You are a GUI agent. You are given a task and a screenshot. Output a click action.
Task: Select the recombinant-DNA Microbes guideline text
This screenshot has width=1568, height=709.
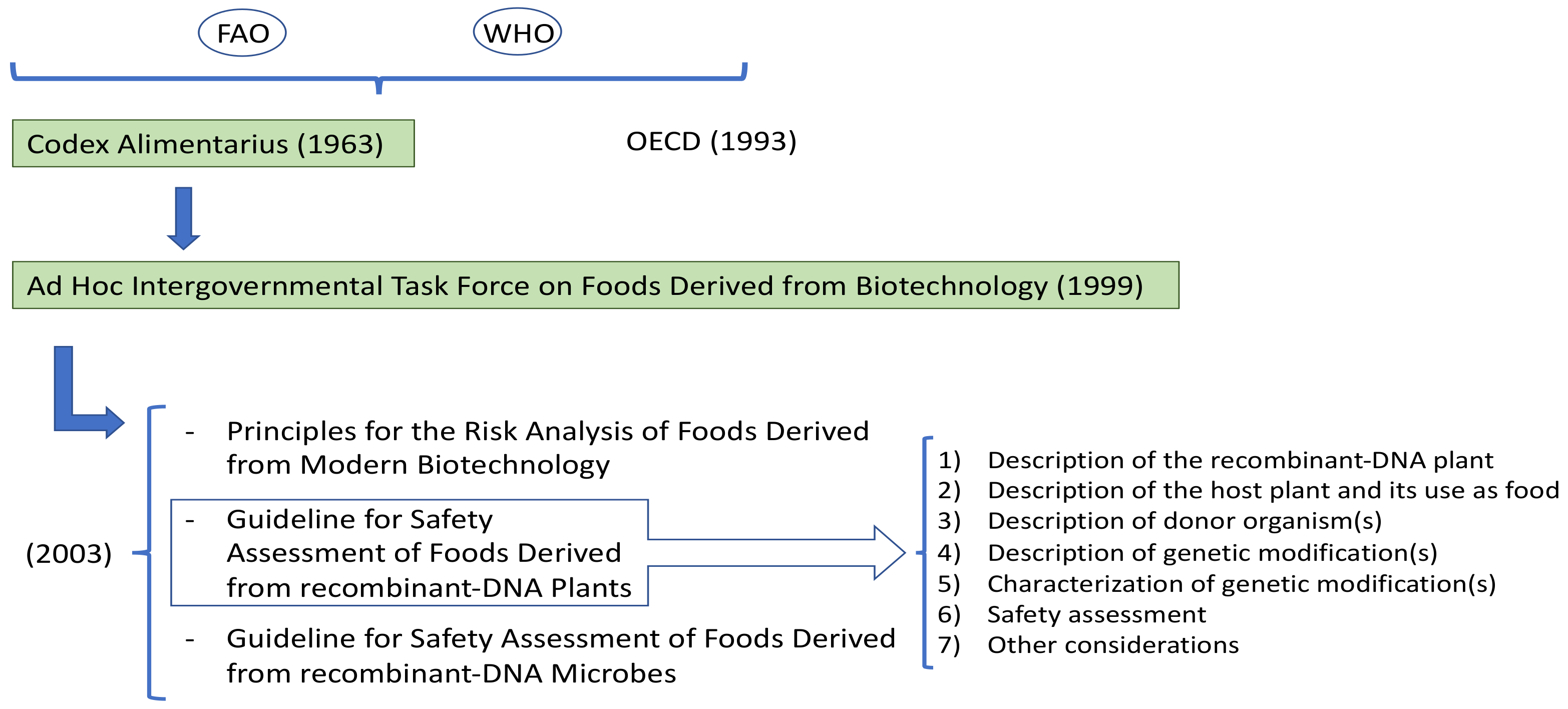560,656
